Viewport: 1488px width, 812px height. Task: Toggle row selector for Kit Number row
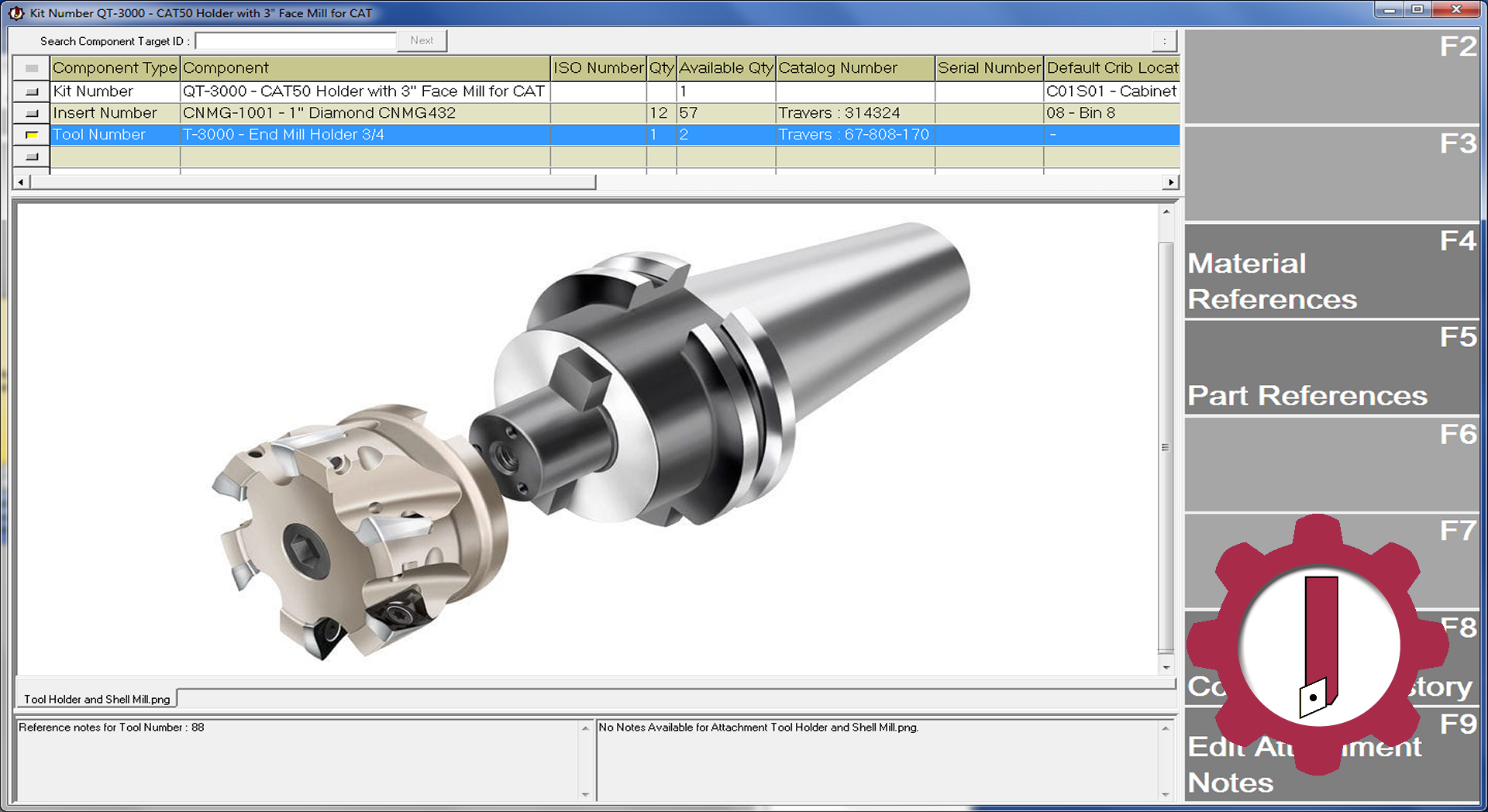32,91
